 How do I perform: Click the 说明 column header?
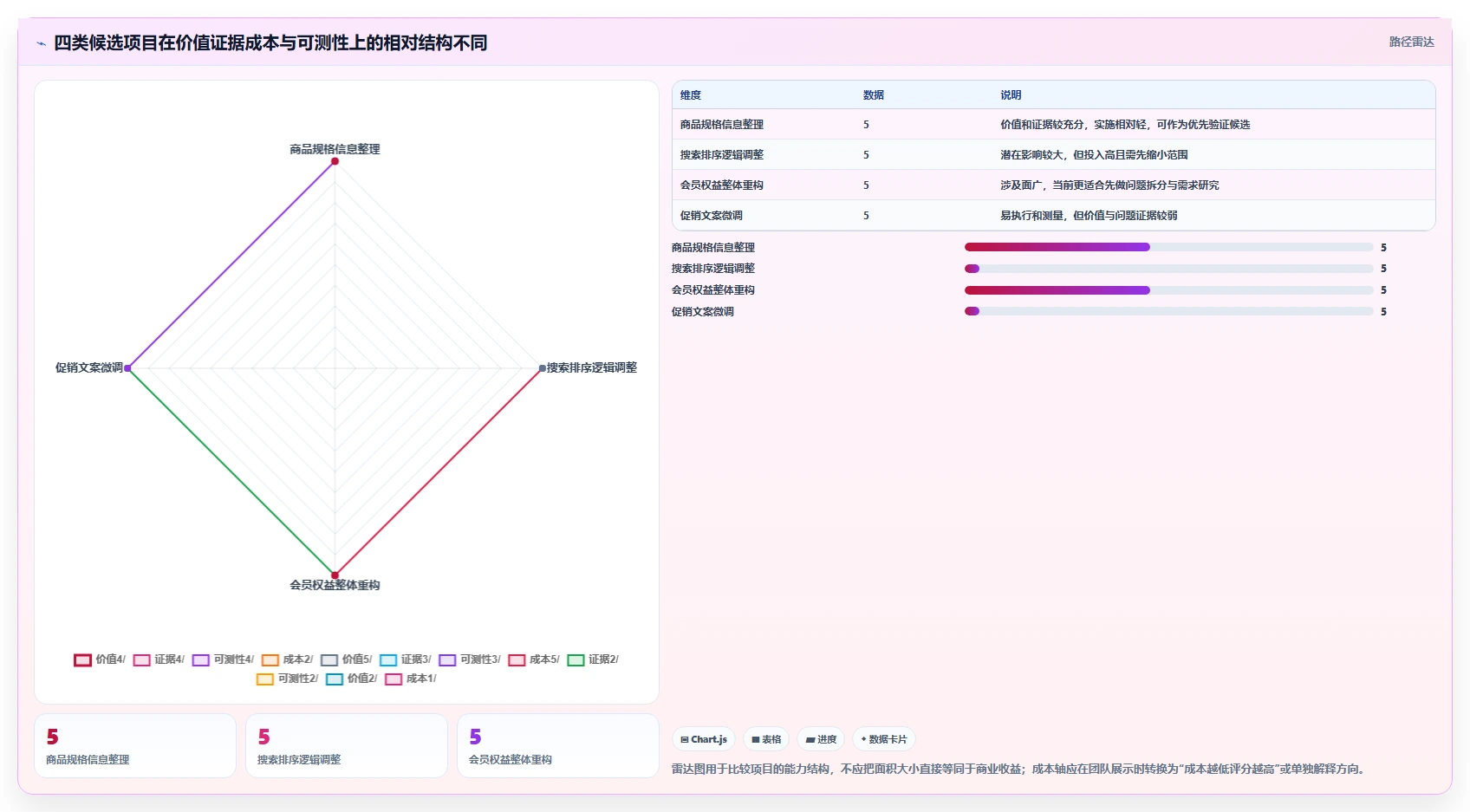point(1011,95)
